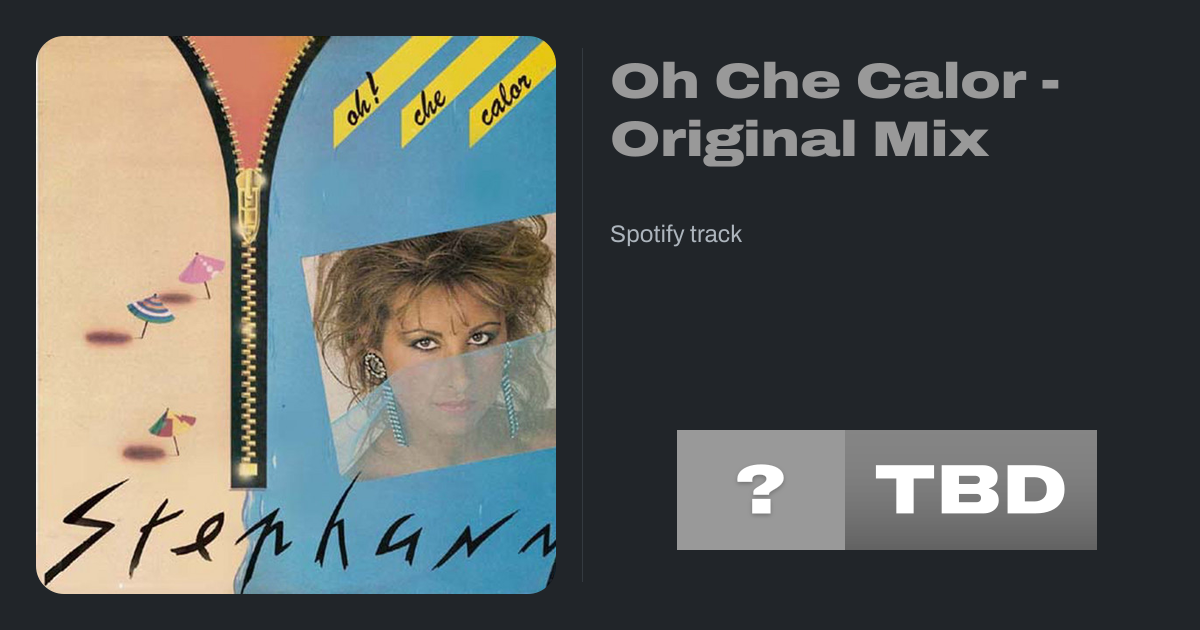Click the round jeweled earring stud

click(375, 366)
